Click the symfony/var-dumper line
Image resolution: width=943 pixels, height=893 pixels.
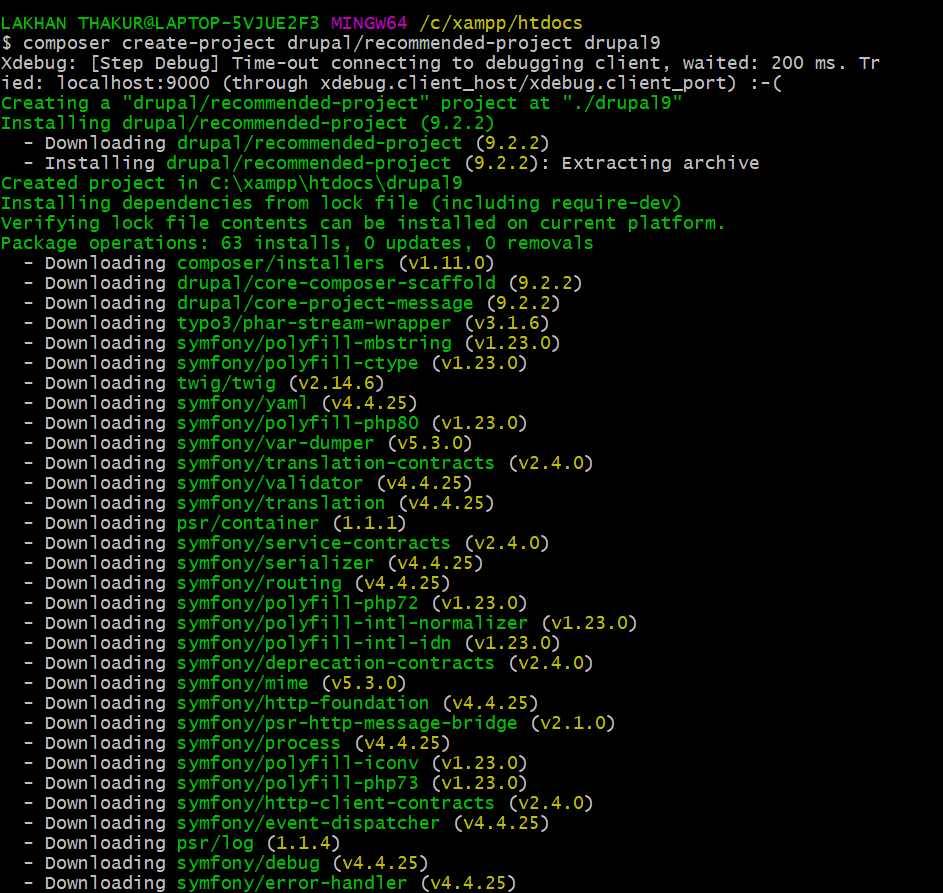click(248, 443)
